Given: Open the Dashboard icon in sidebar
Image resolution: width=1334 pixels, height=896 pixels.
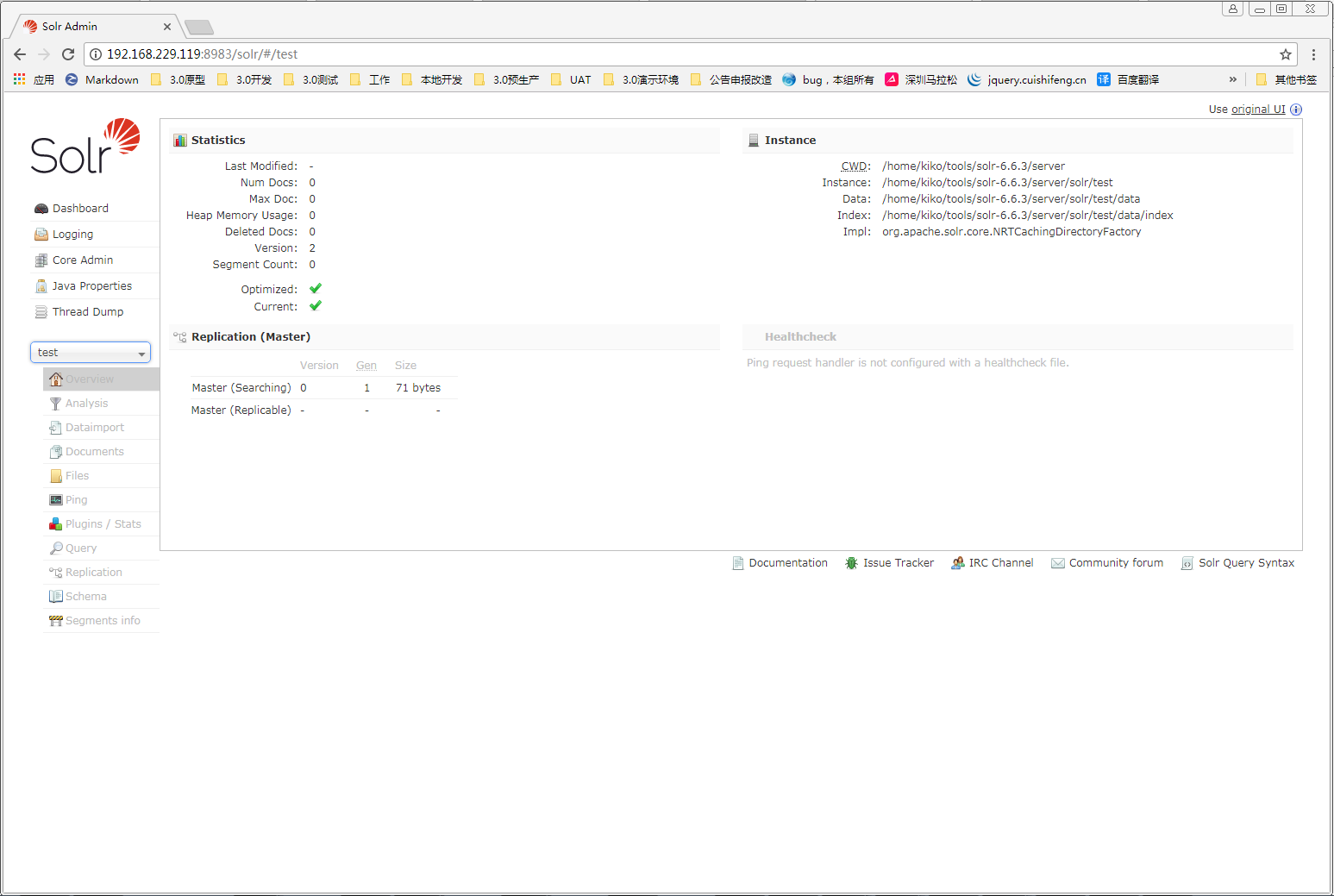Looking at the screenshot, I should coord(41,209).
